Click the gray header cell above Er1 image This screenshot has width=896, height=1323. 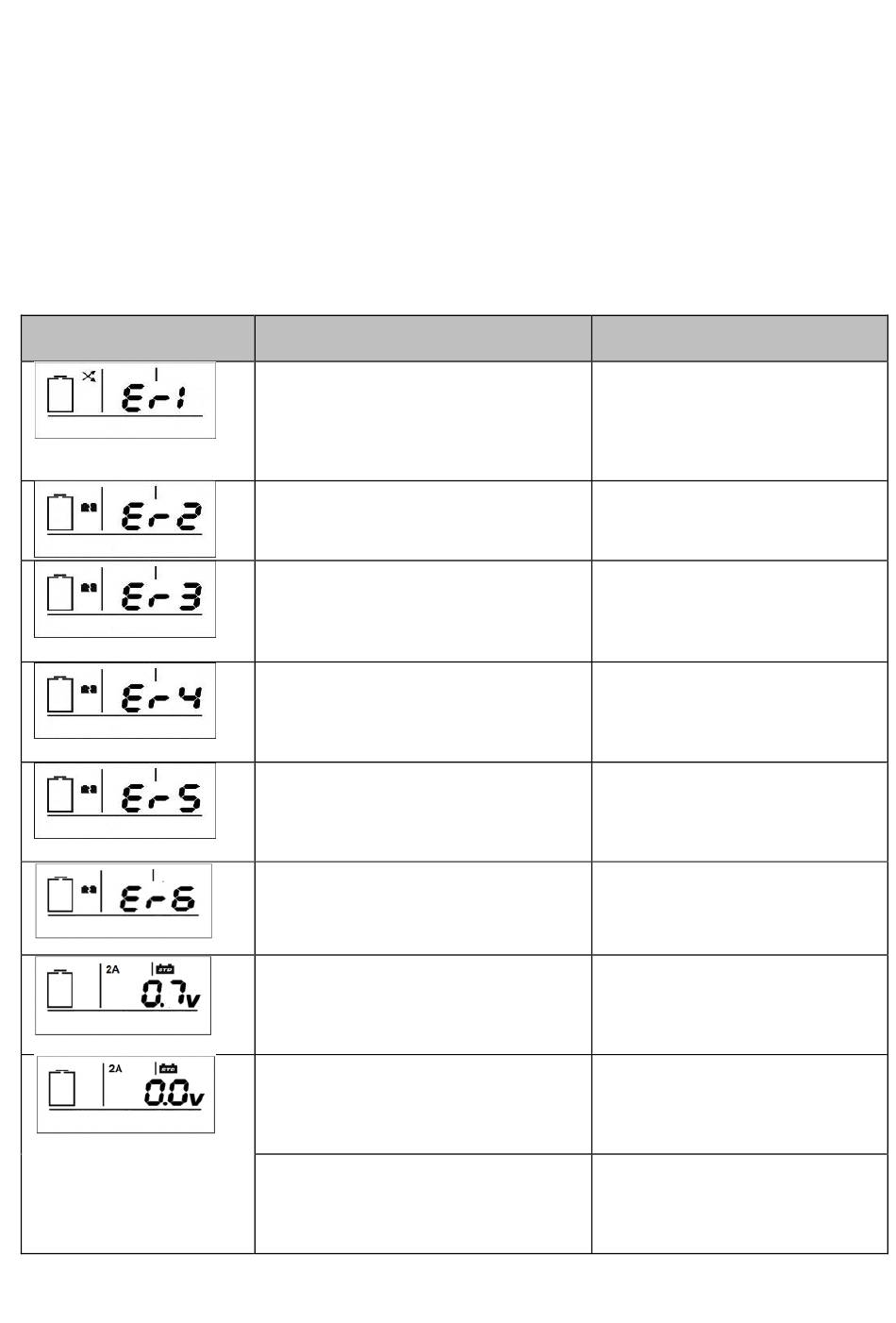tap(138, 338)
